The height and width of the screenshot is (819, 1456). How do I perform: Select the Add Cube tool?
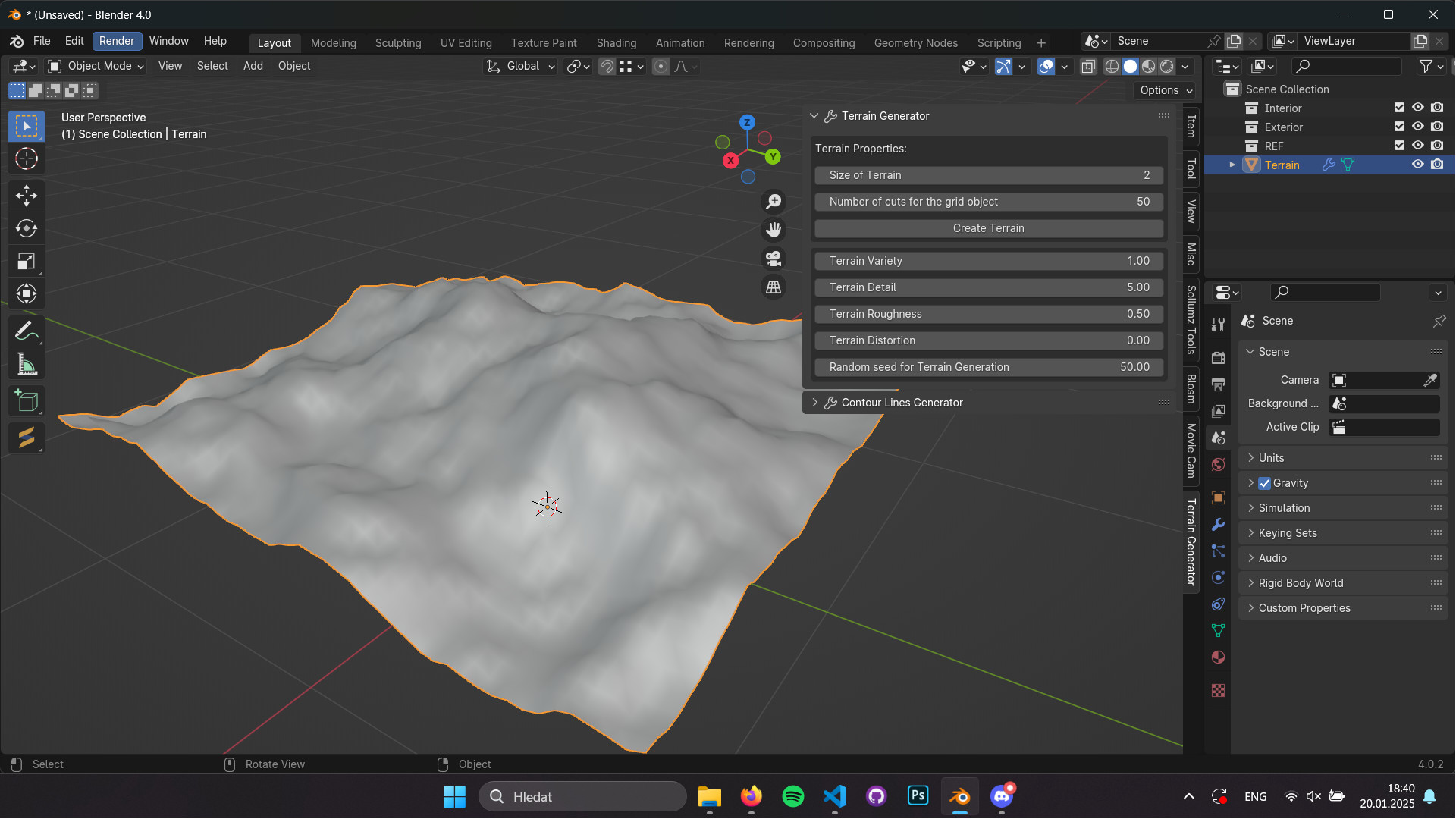pos(27,401)
